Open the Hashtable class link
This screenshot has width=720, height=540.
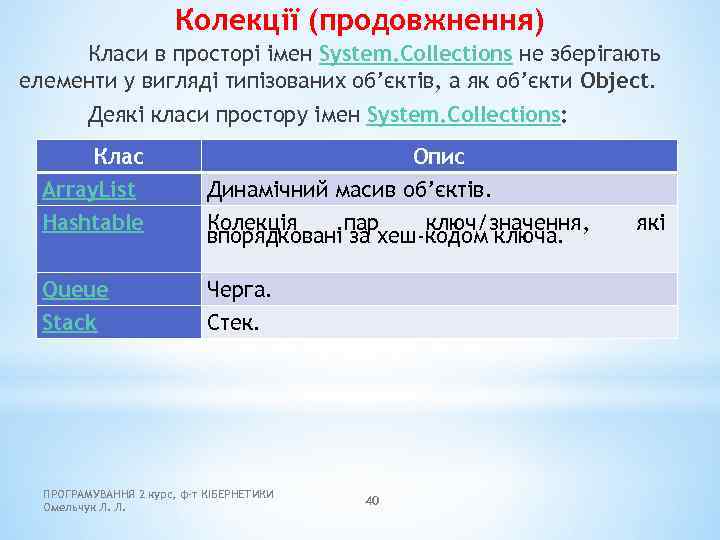[x=93, y=223]
